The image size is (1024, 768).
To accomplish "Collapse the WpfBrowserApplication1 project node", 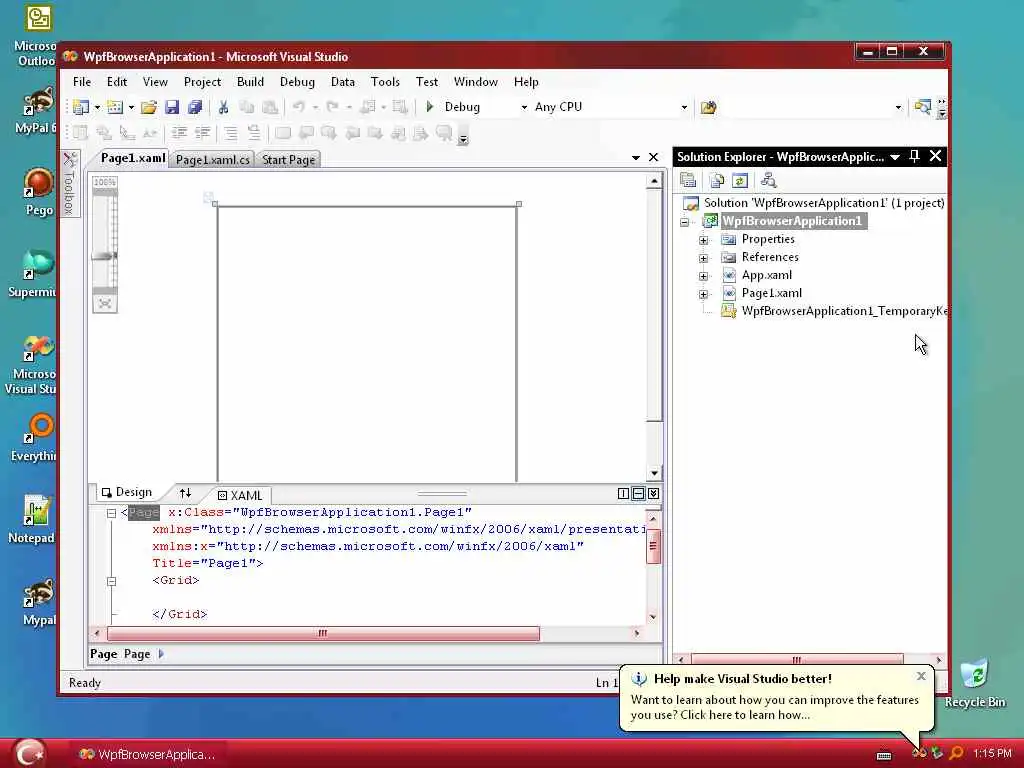I will coord(684,222).
